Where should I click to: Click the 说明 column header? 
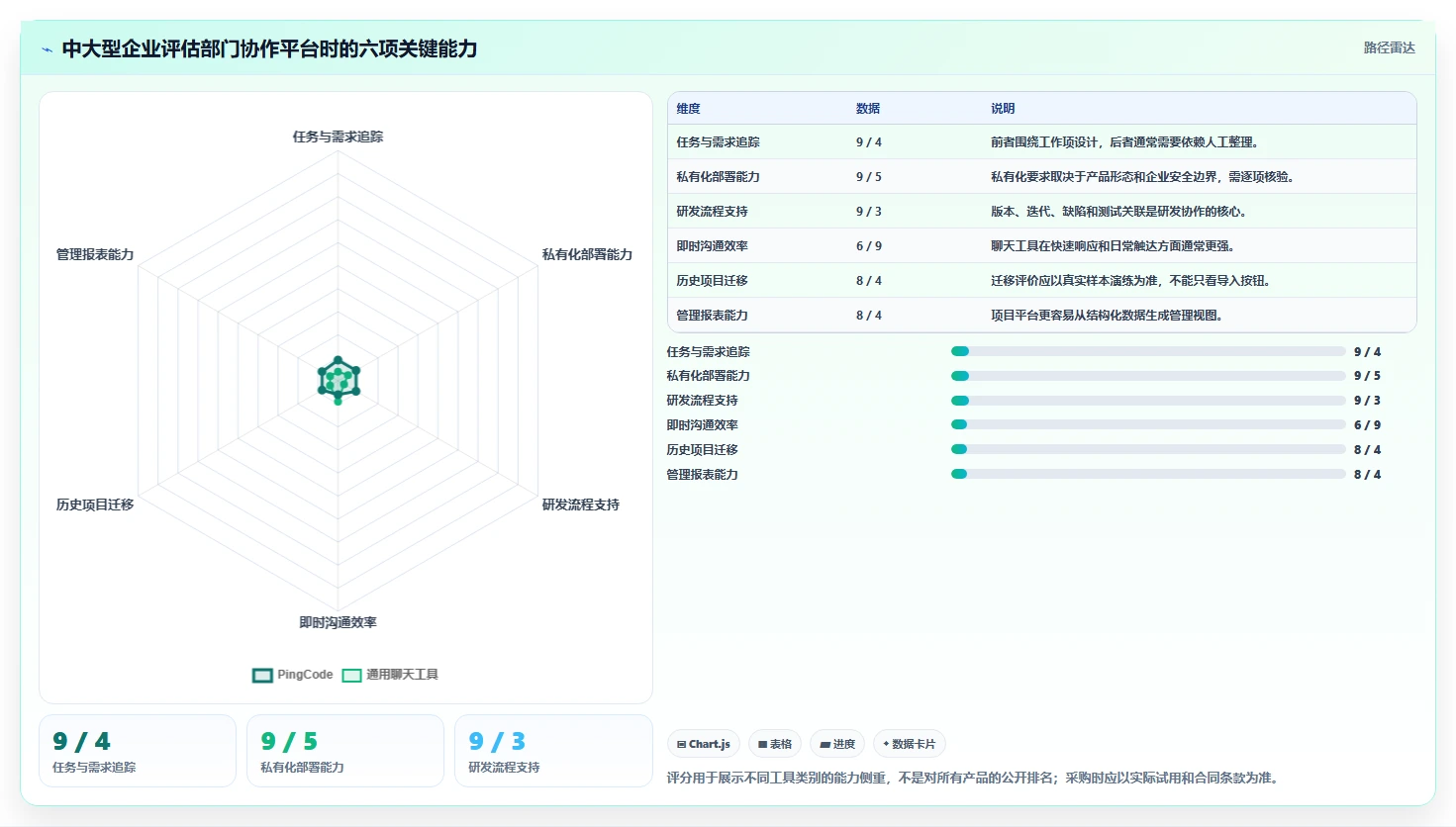coord(1003,109)
